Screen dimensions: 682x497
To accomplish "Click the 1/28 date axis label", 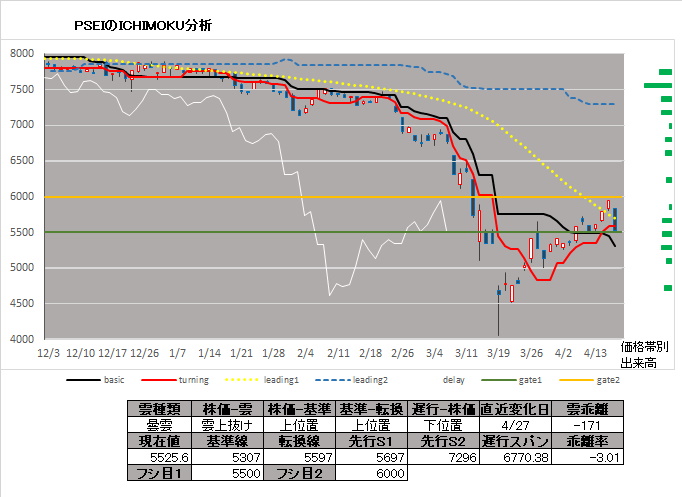I will [x=274, y=353].
